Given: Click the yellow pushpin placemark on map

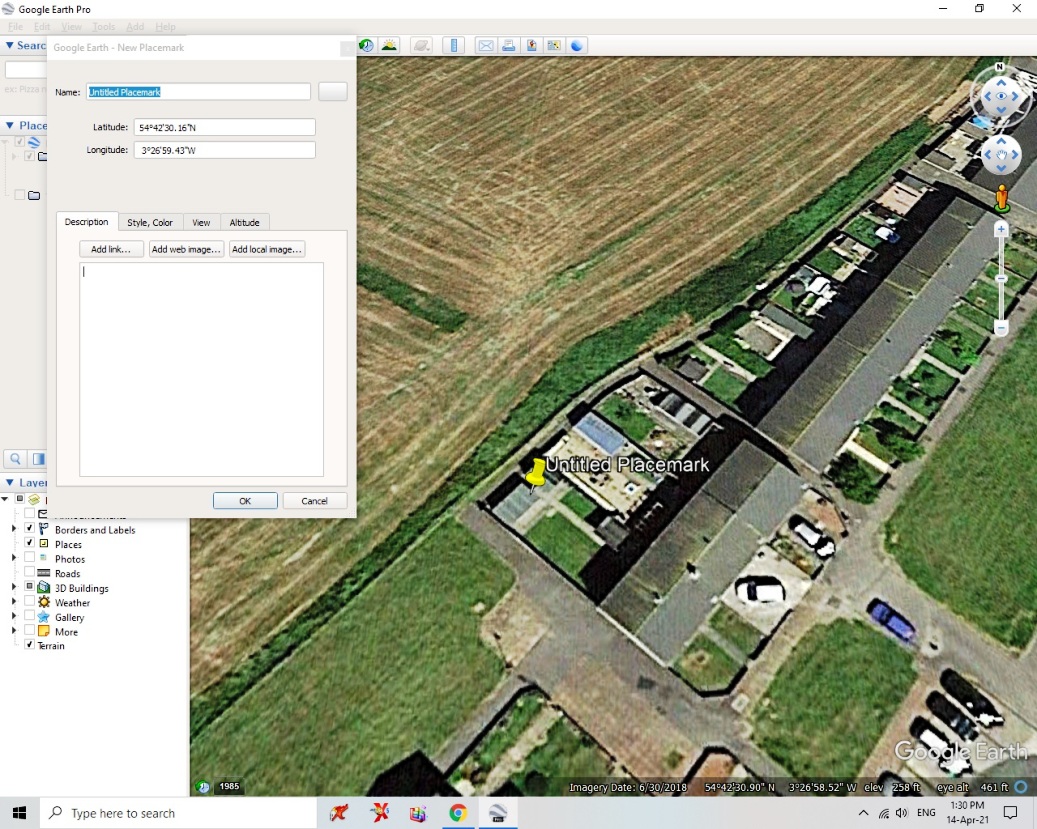Looking at the screenshot, I should pyautogui.click(x=536, y=474).
